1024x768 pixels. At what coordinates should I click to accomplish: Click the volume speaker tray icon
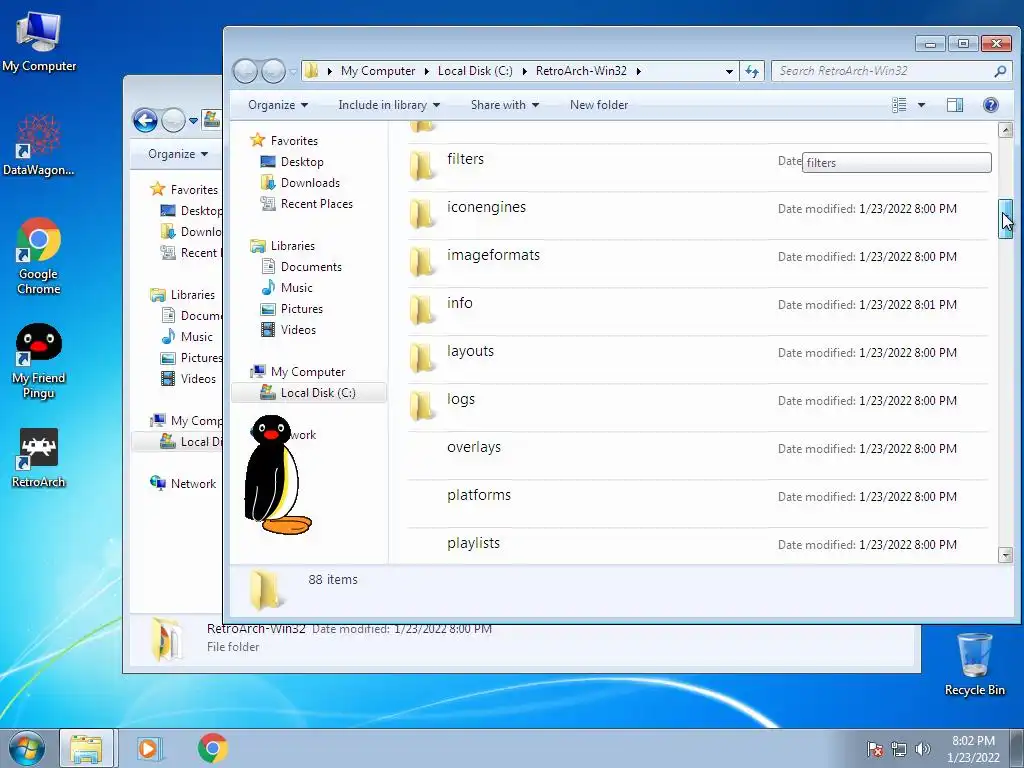tap(922, 749)
